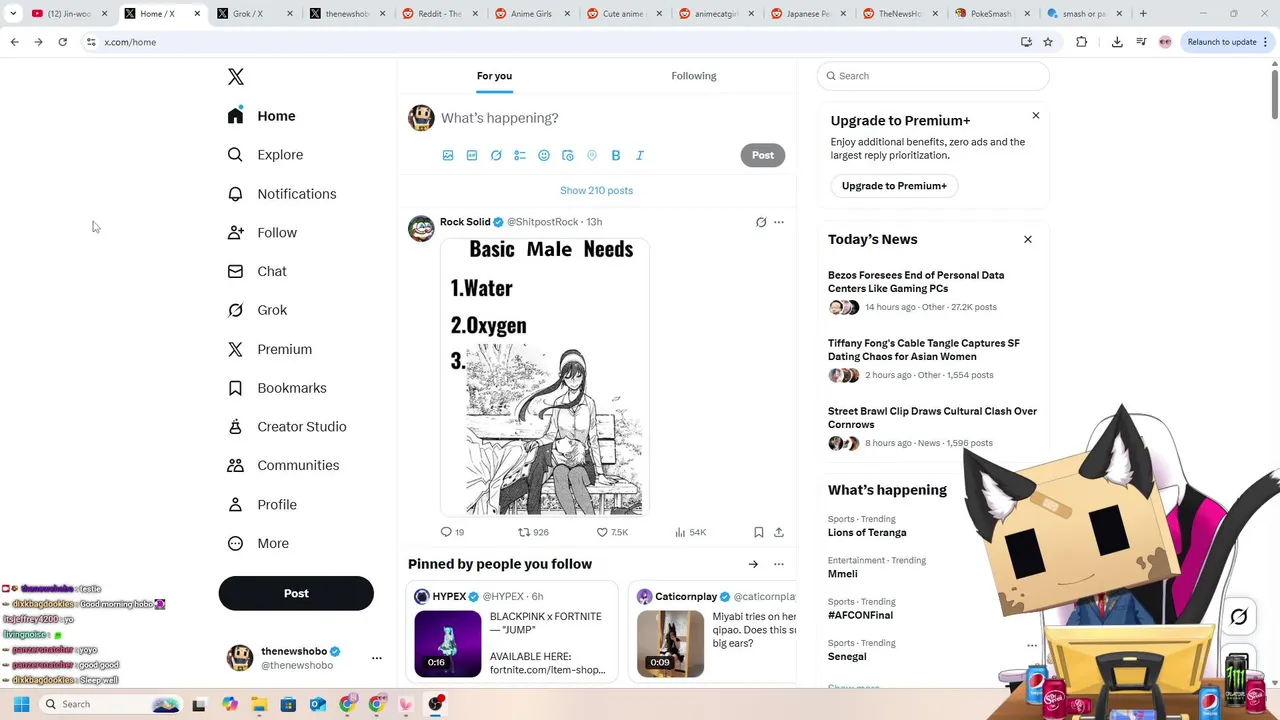Add a GIF to the post
Viewport: 1280px width, 720px height.
(472, 155)
